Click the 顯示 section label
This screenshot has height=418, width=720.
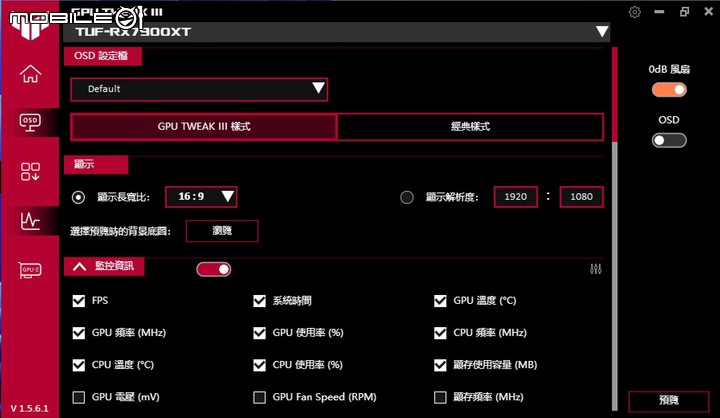[x=84, y=164]
